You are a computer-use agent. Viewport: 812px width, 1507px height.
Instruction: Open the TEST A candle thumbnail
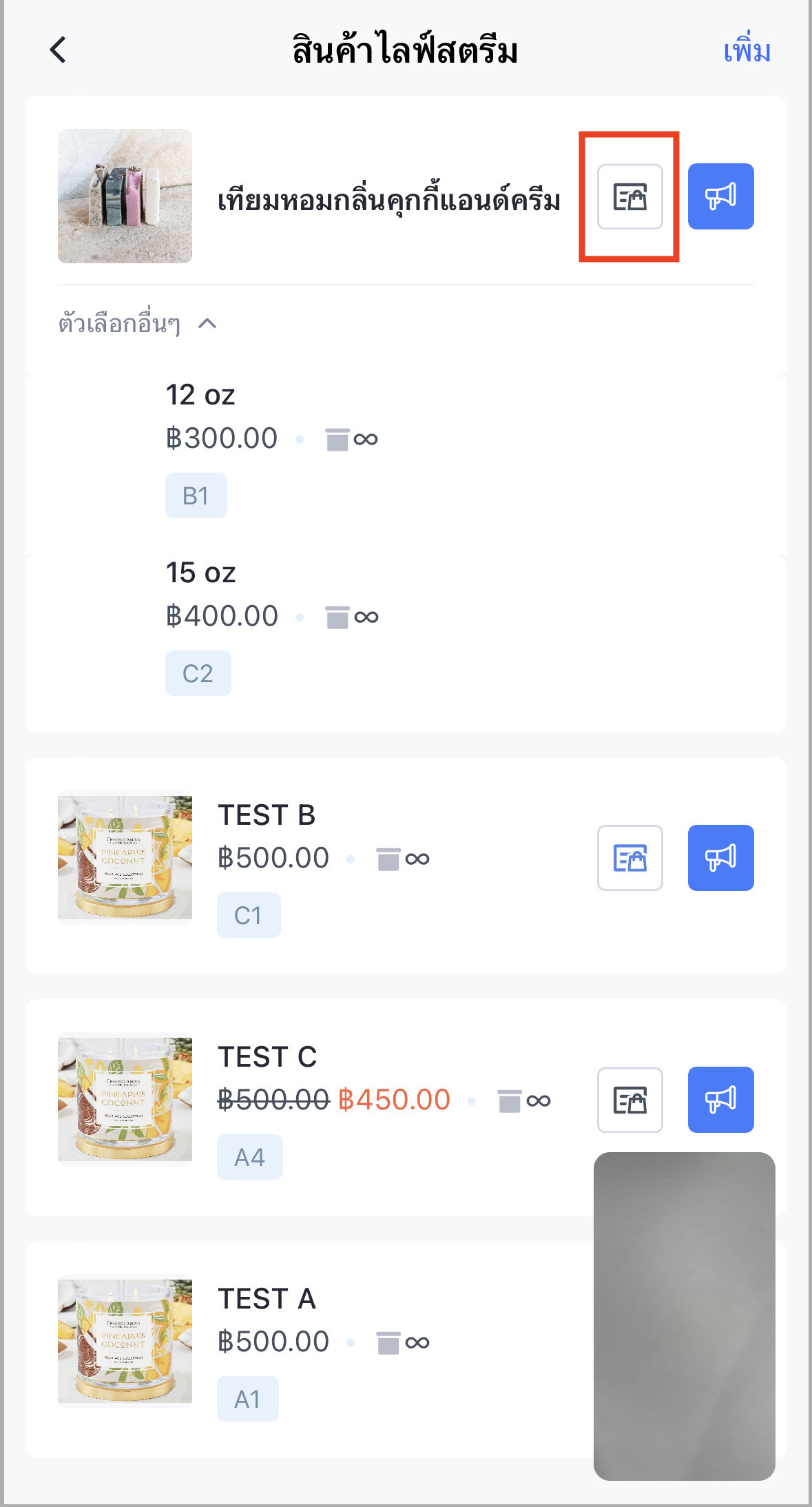125,1342
